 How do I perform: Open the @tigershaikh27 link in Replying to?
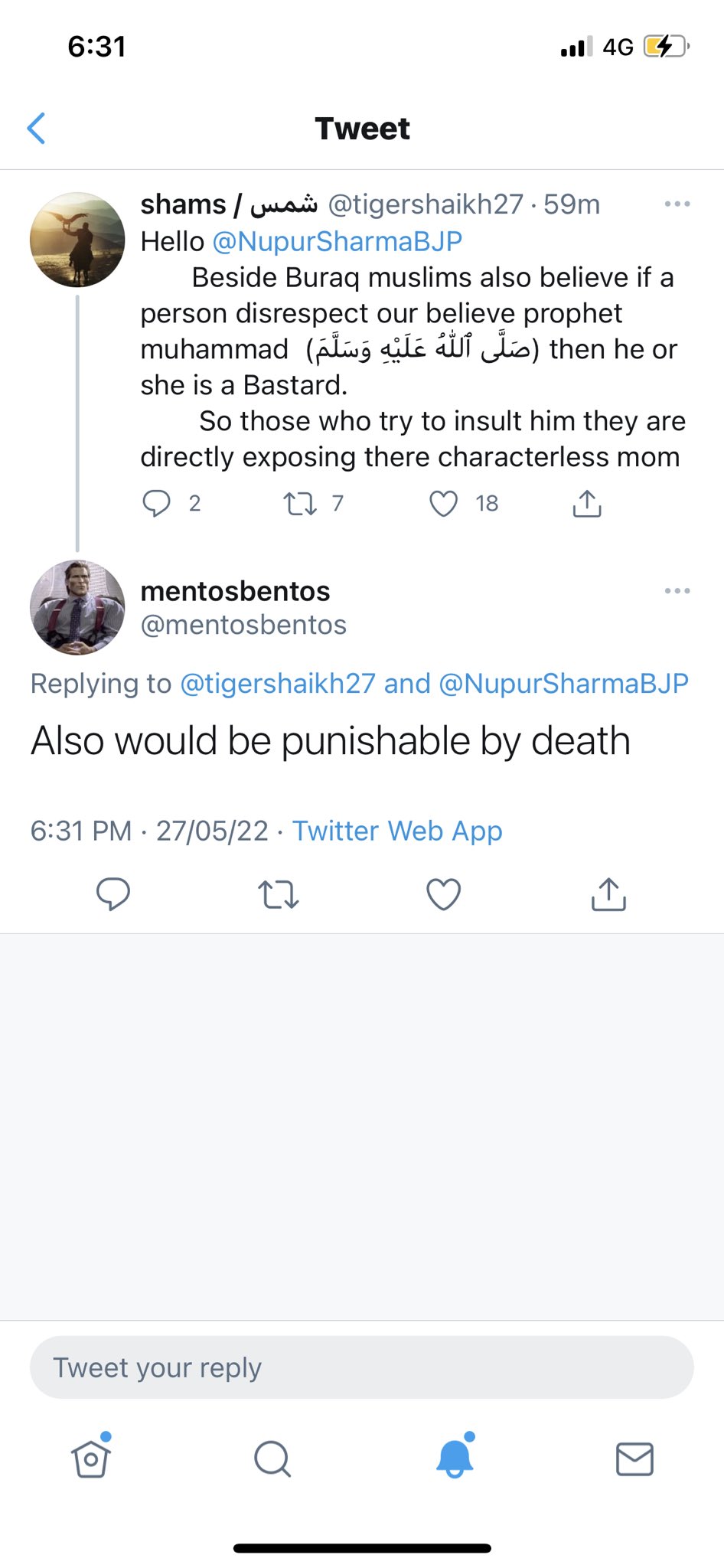[x=277, y=683]
